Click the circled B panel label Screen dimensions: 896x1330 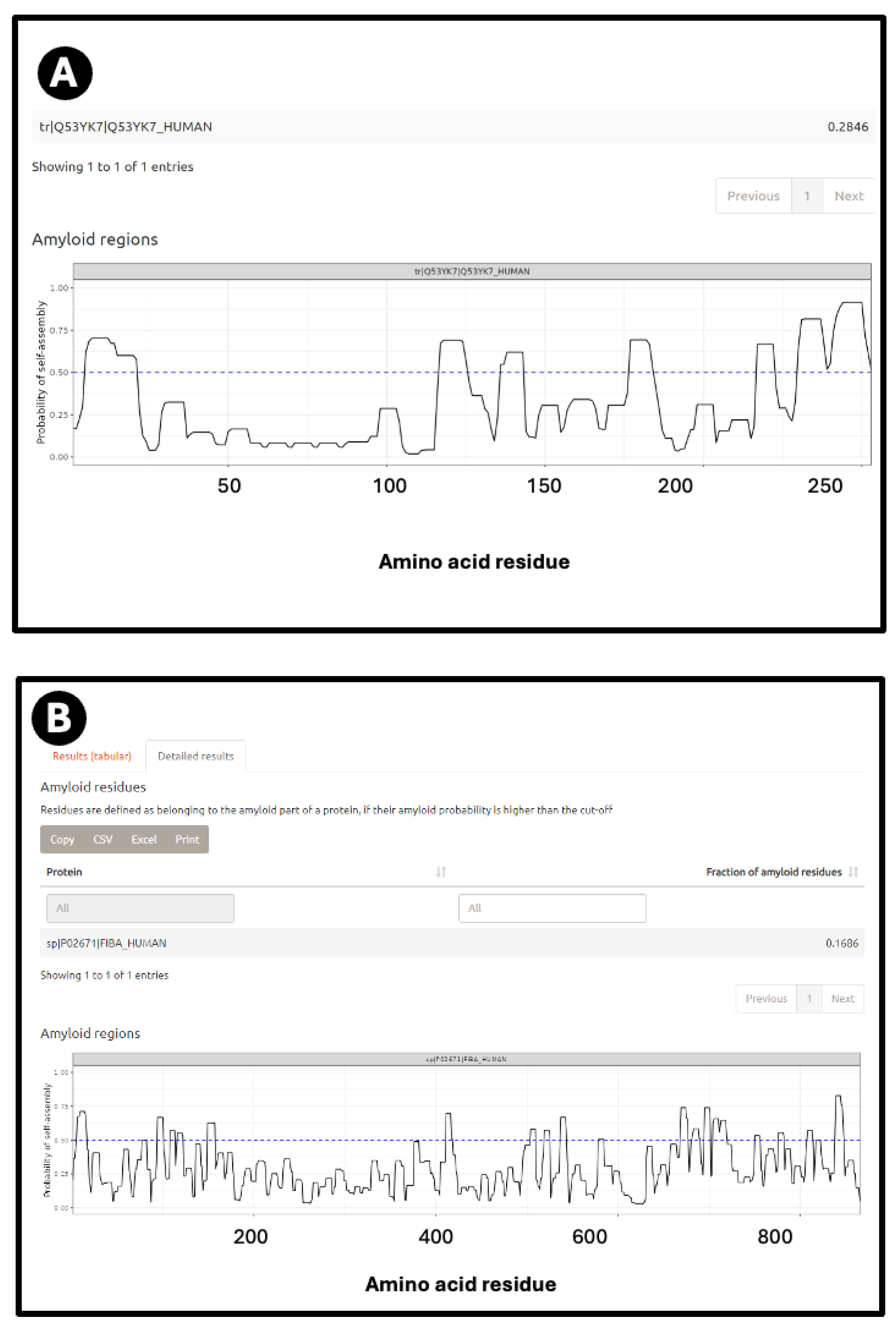pyautogui.click(x=59, y=718)
